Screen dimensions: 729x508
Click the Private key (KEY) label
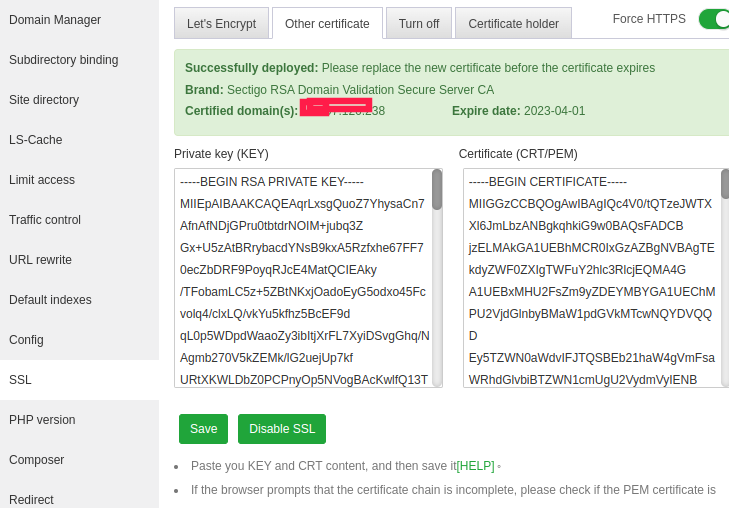pyautogui.click(x=221, y=154)
